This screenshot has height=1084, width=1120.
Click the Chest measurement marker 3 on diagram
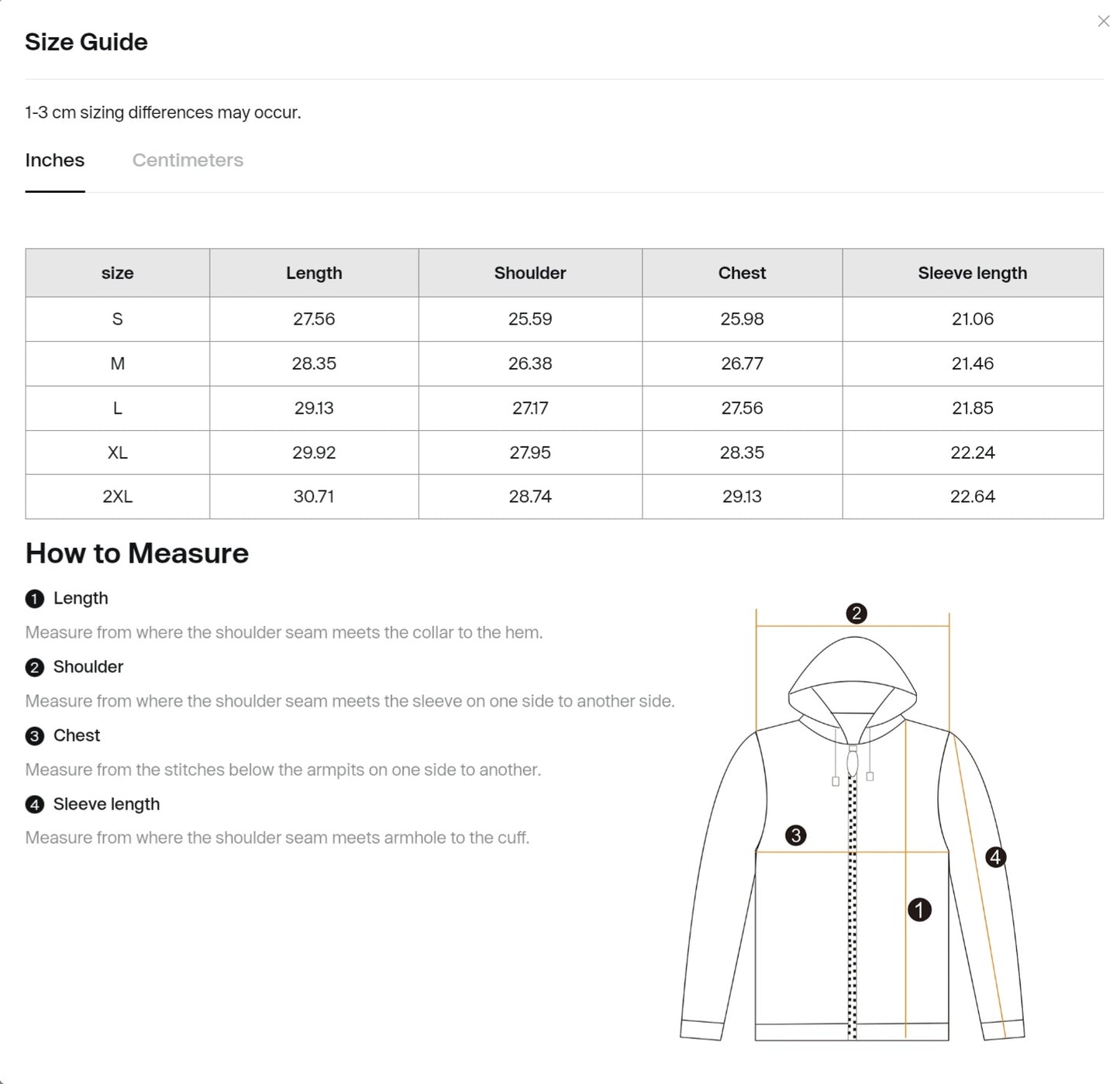[x=795, y=835]
